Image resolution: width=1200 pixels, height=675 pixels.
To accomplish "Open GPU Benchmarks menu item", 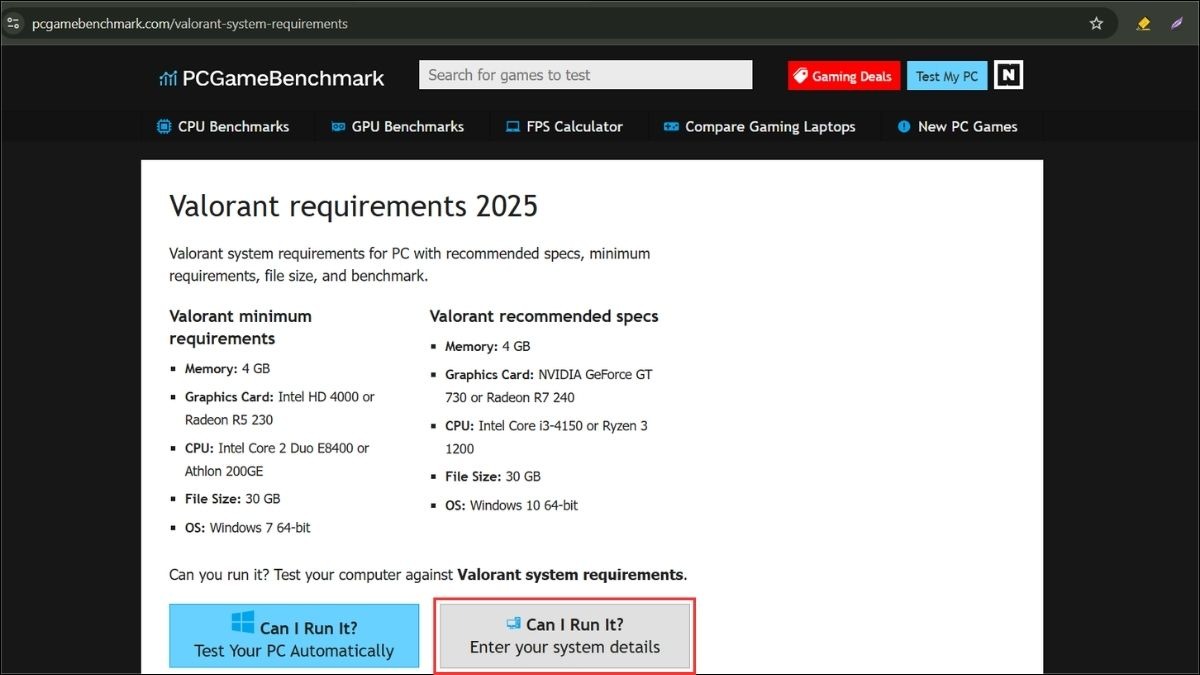I will pos(397,127).
